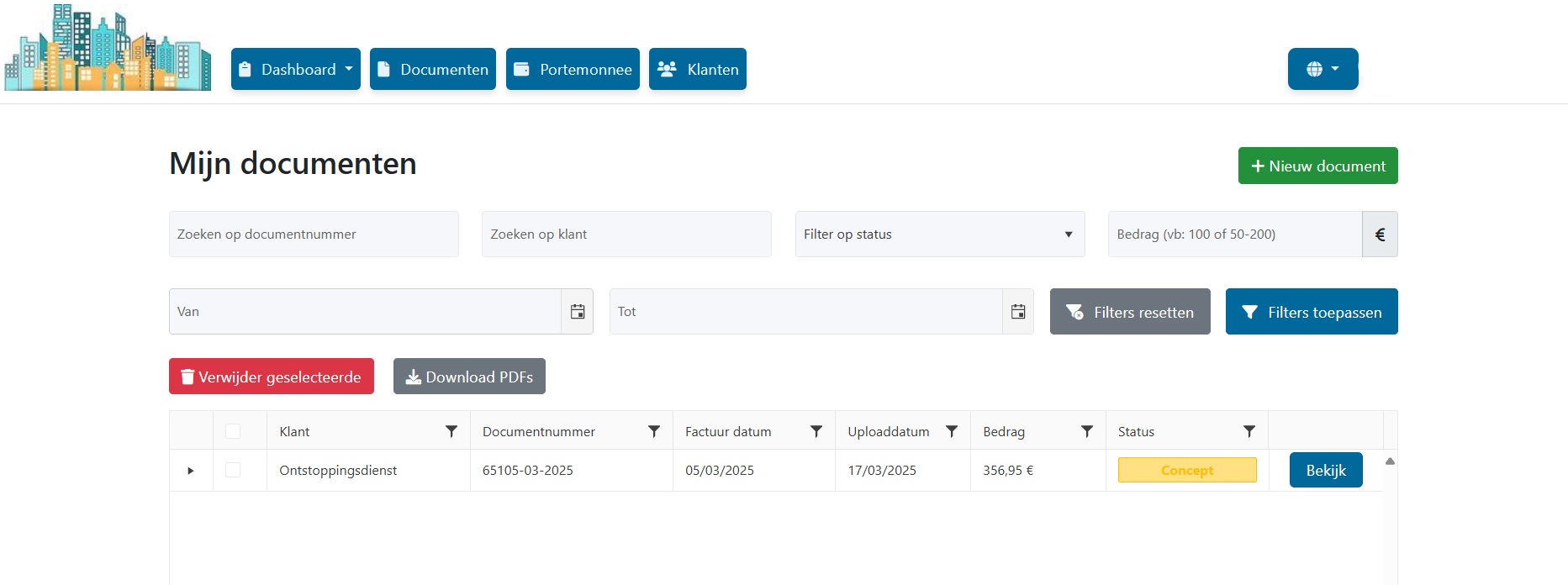
Task: Click Download PDFs button
Action: click(x=469, y=377)
